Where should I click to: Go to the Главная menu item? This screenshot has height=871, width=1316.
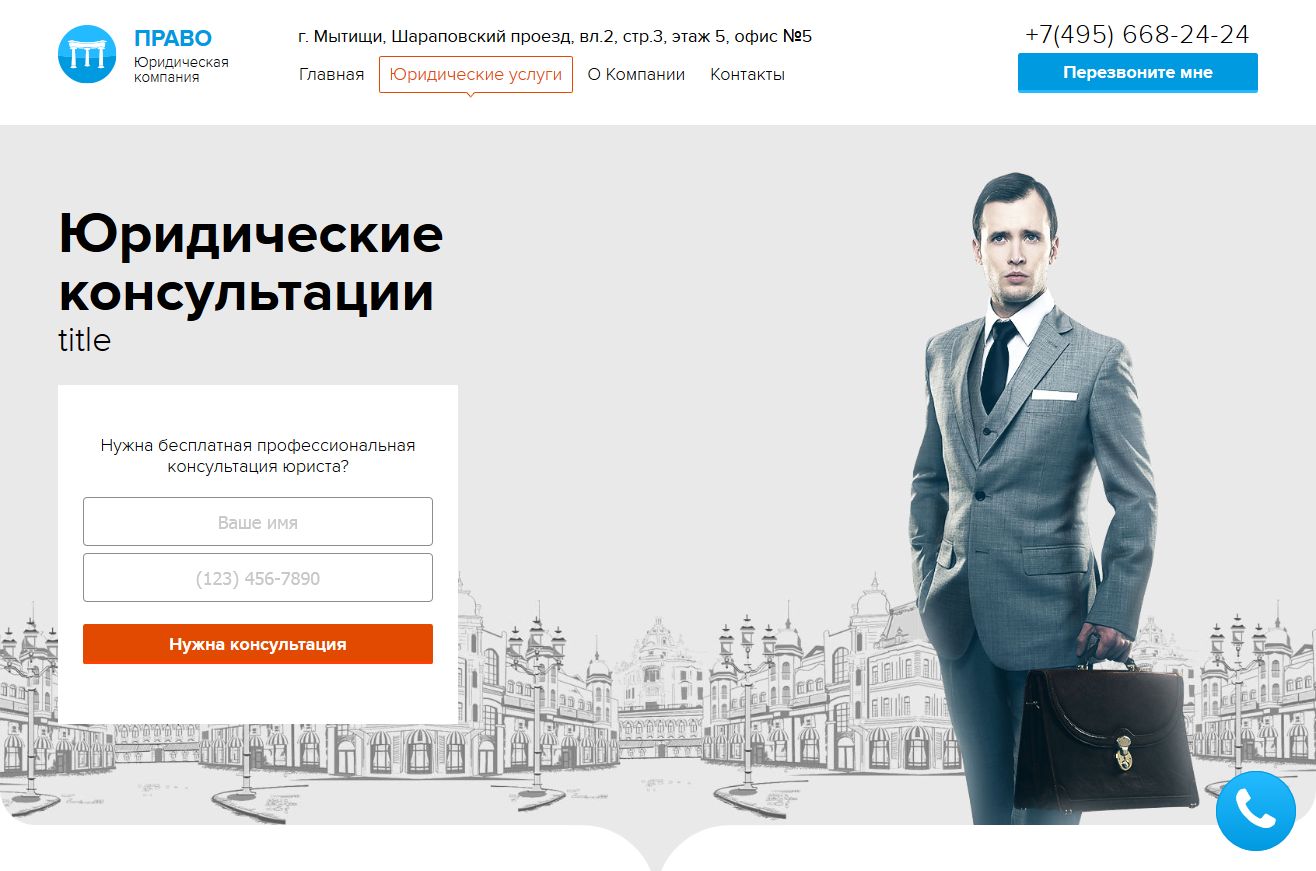331,74
